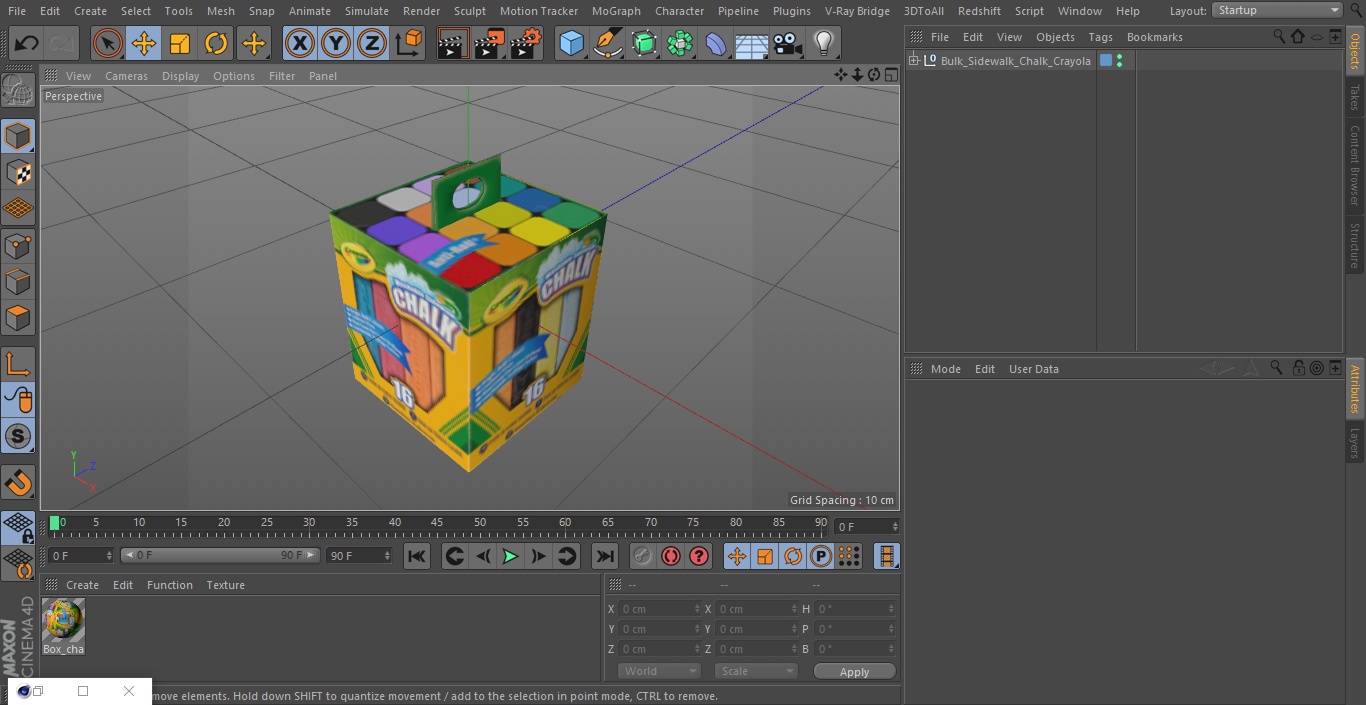The image size is (1366, 705).
Task: Open the MoGraph menu
Action: 616,11
